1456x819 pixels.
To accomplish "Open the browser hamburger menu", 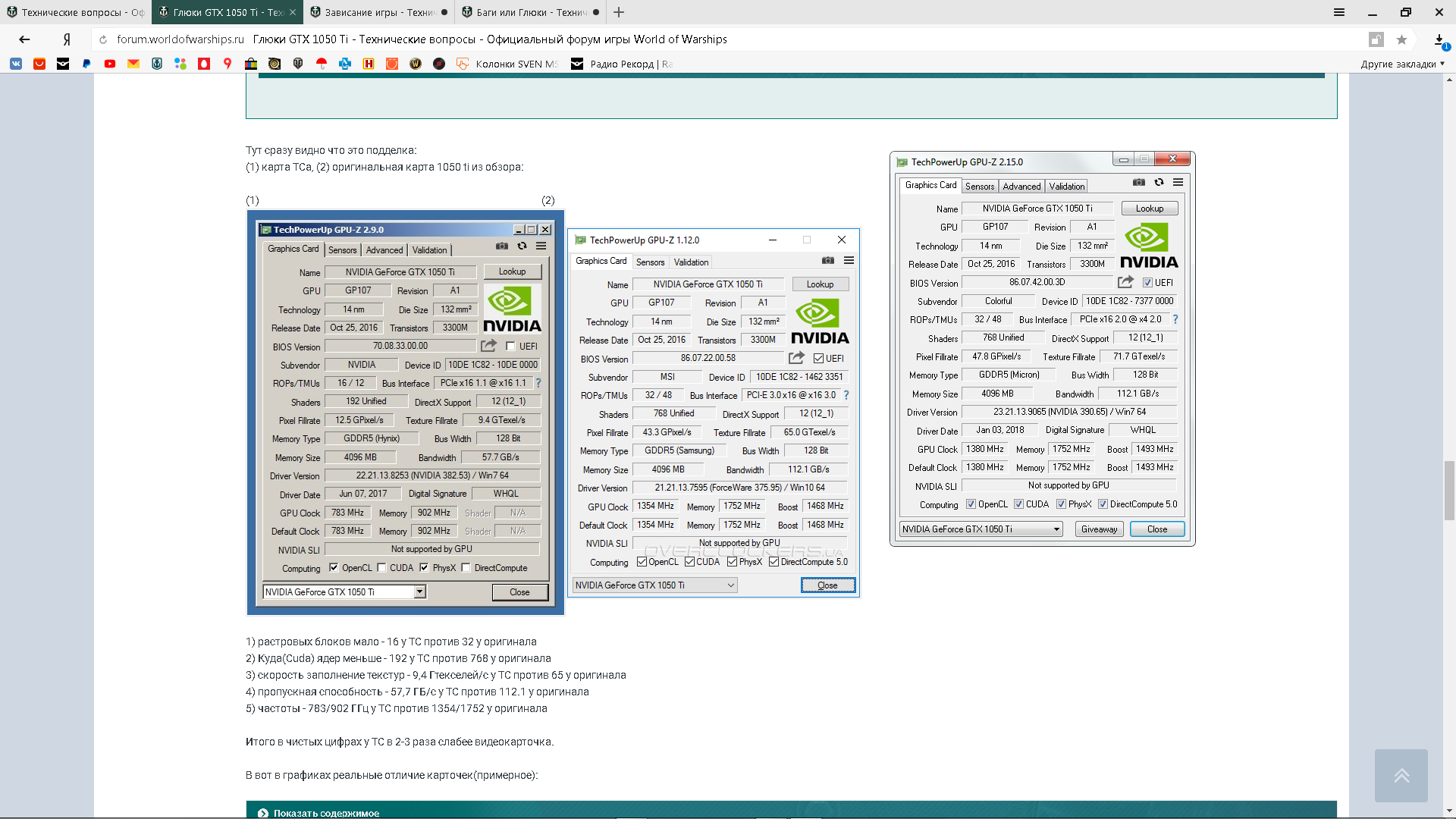I will point(1339,12).
